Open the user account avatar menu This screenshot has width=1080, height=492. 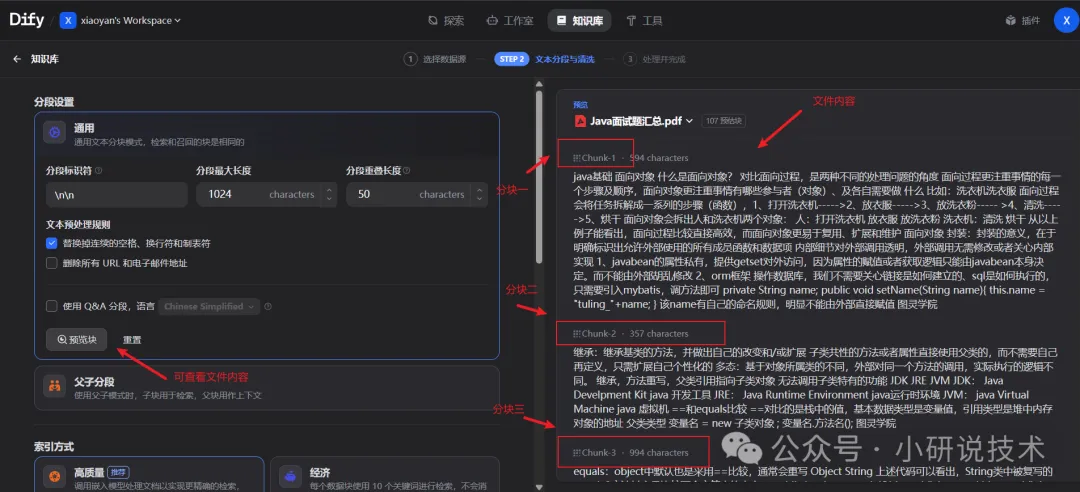pos(1066,21)
